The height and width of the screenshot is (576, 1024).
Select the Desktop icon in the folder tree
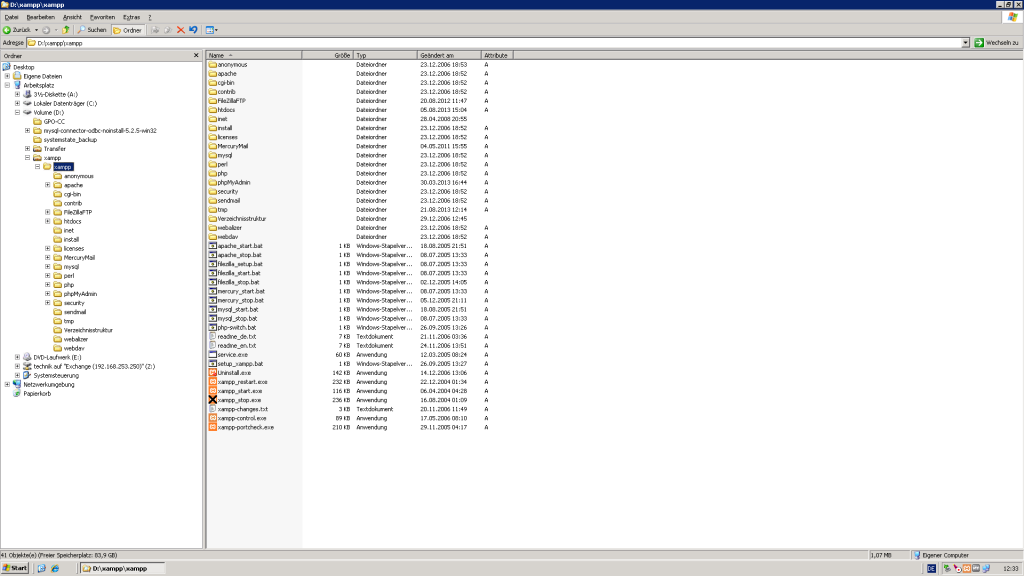point(7,67)
